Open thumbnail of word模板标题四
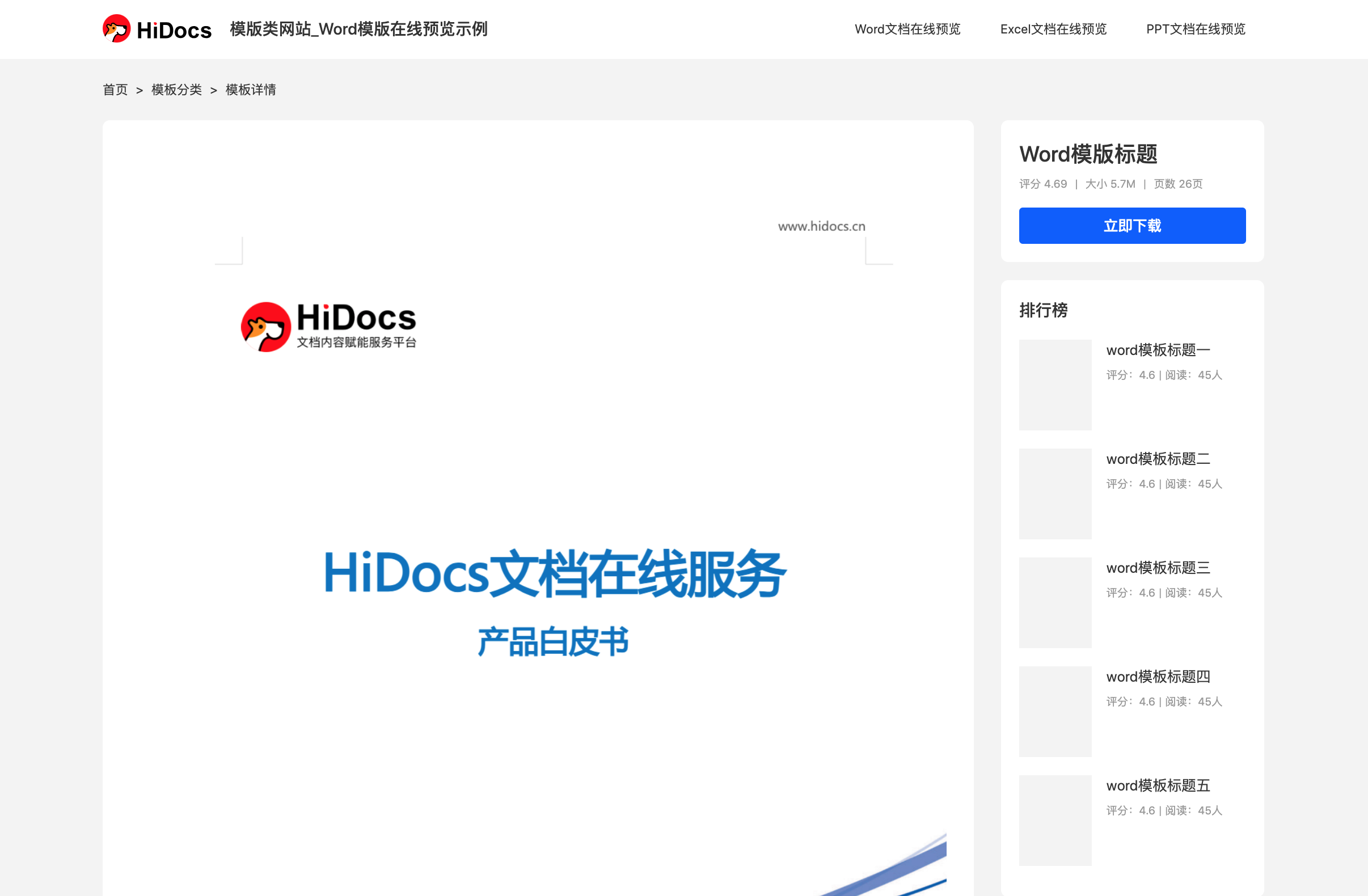 [1055, 712]
